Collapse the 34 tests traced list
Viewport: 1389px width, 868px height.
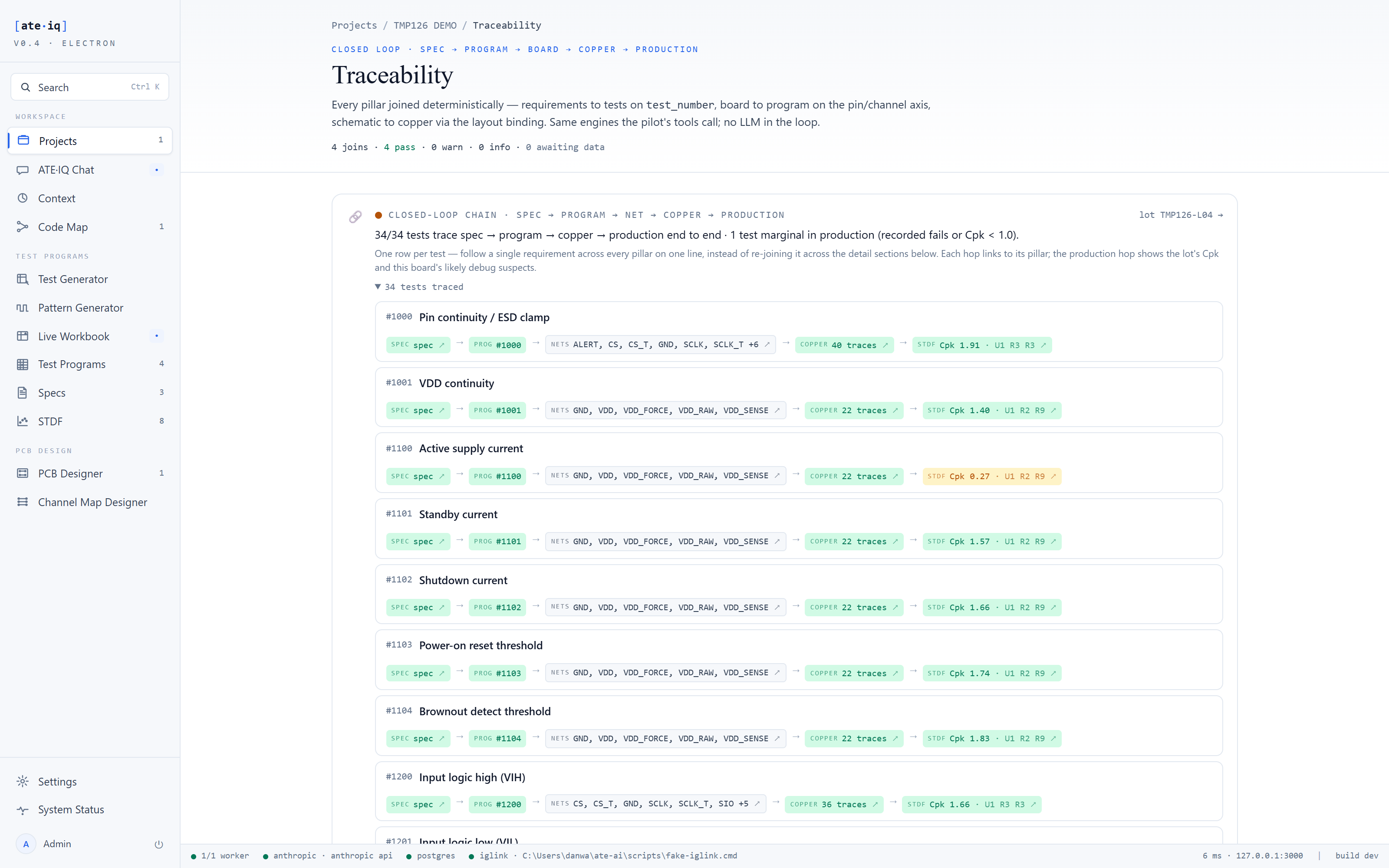(419, 287)
